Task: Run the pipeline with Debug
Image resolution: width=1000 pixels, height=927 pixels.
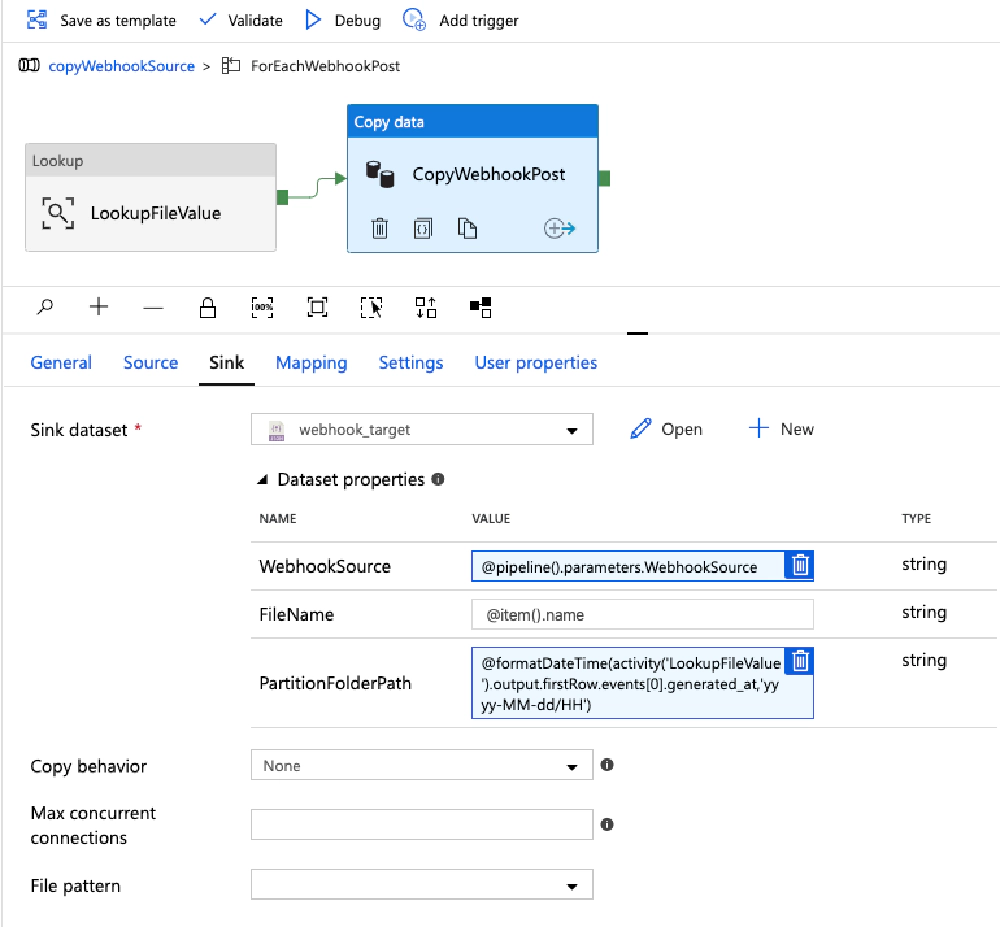Action: pyautogui.click(x=342, y=19)
